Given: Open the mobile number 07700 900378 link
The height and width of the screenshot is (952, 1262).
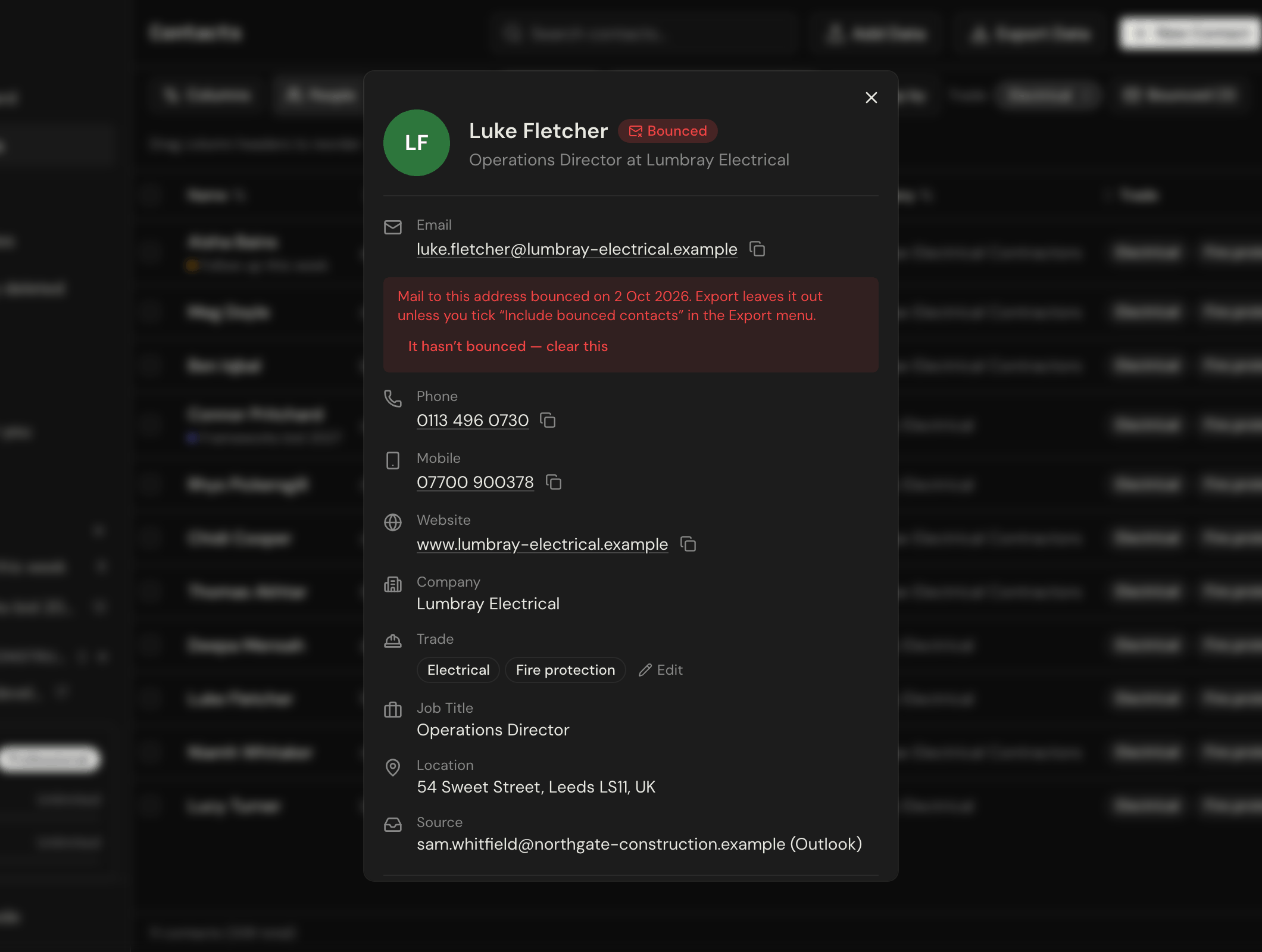Looking at the screenshot, I should click(x=475, y=482).
